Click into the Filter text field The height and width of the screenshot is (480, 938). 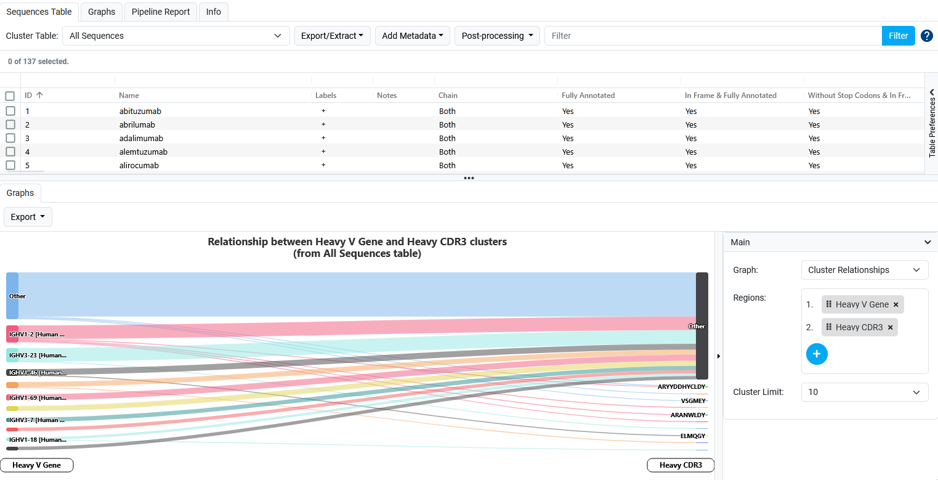pos(713,36)
